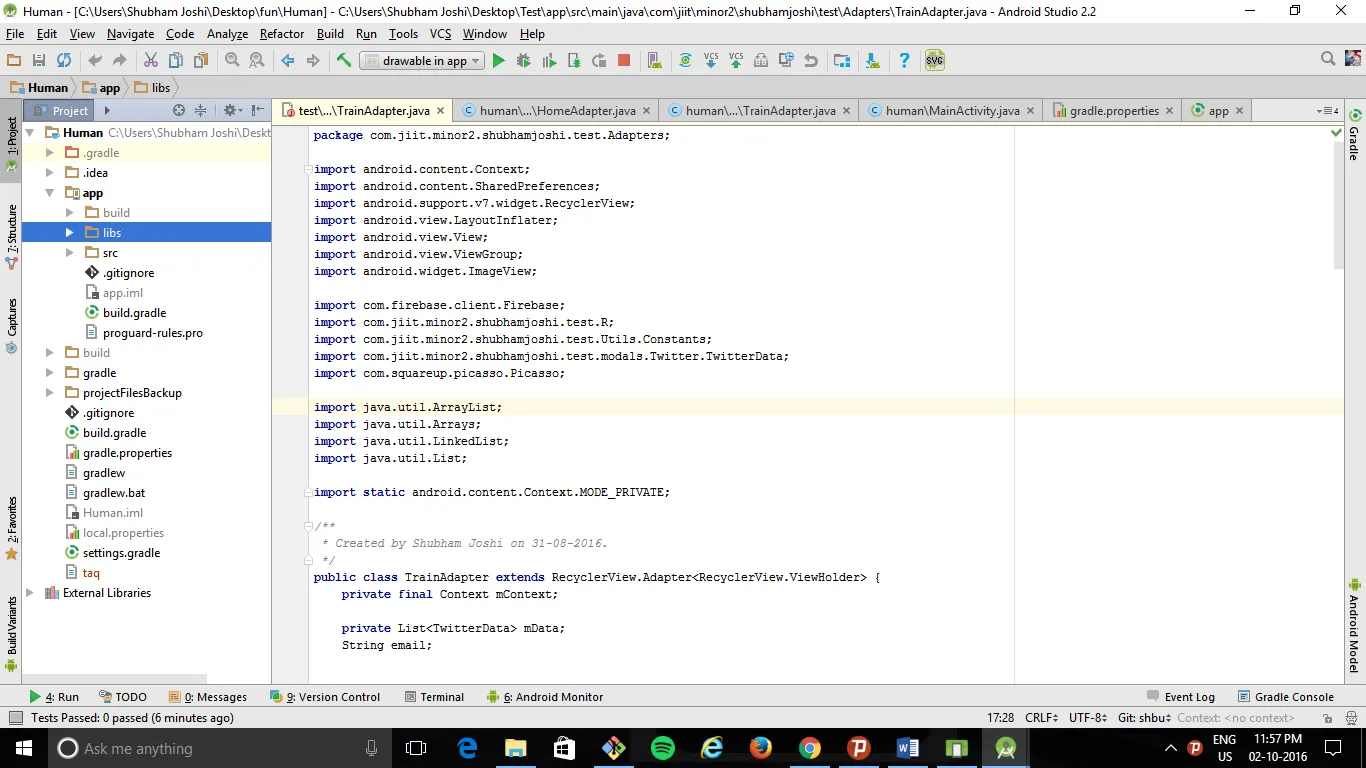This screenshot has height=768, width=1366.
Task: Toggle the Android Model side panel
Action: pos(1355,626)
